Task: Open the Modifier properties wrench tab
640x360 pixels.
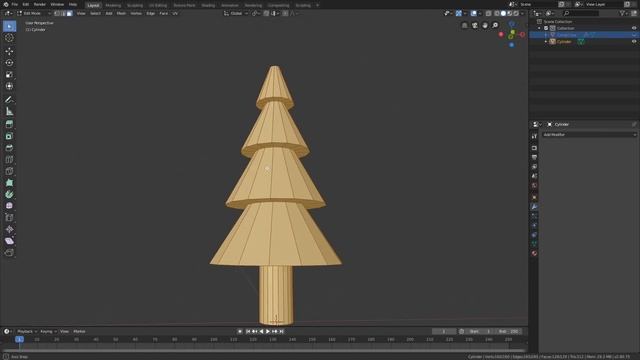Action: tap(534, 207)
